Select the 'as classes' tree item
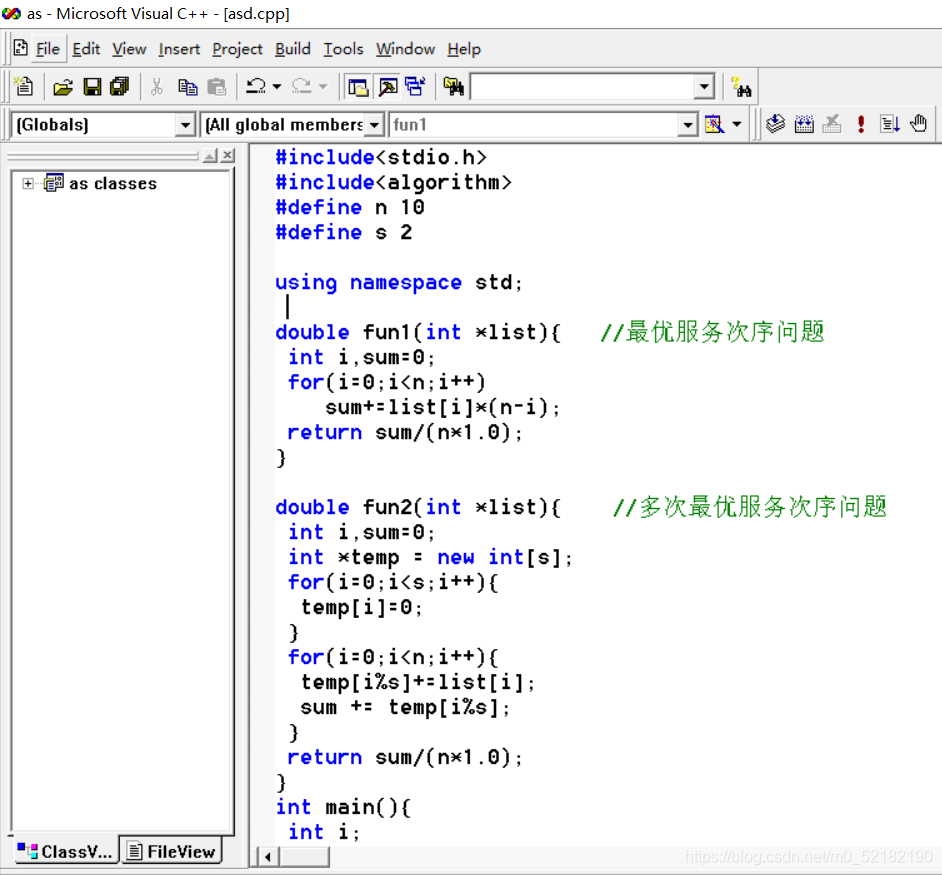 click(x=112, y=183)
